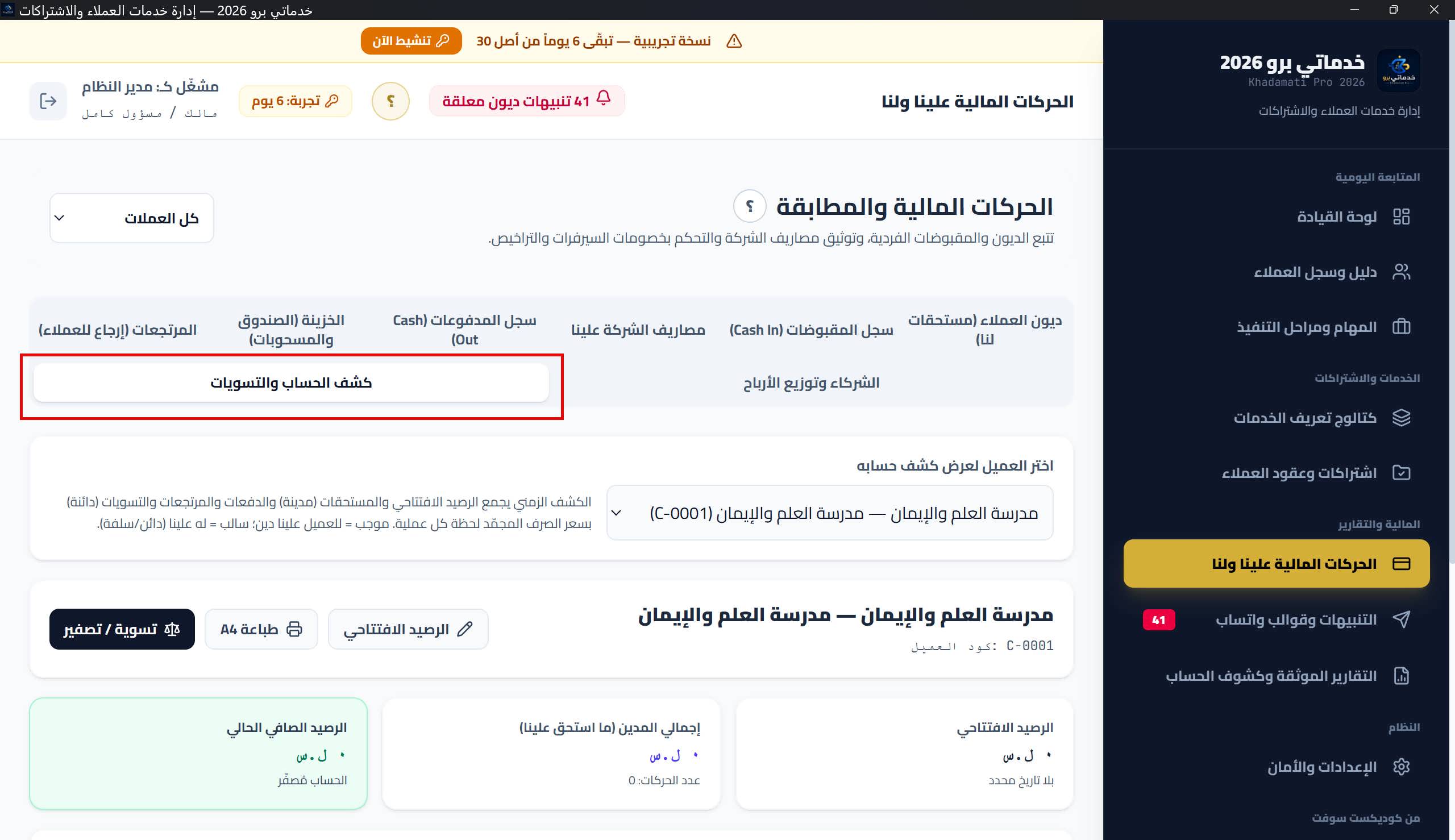The image size is (1455, 840).
Task: Click الرصيد الافتتاحي summary card
Action: 904,754
